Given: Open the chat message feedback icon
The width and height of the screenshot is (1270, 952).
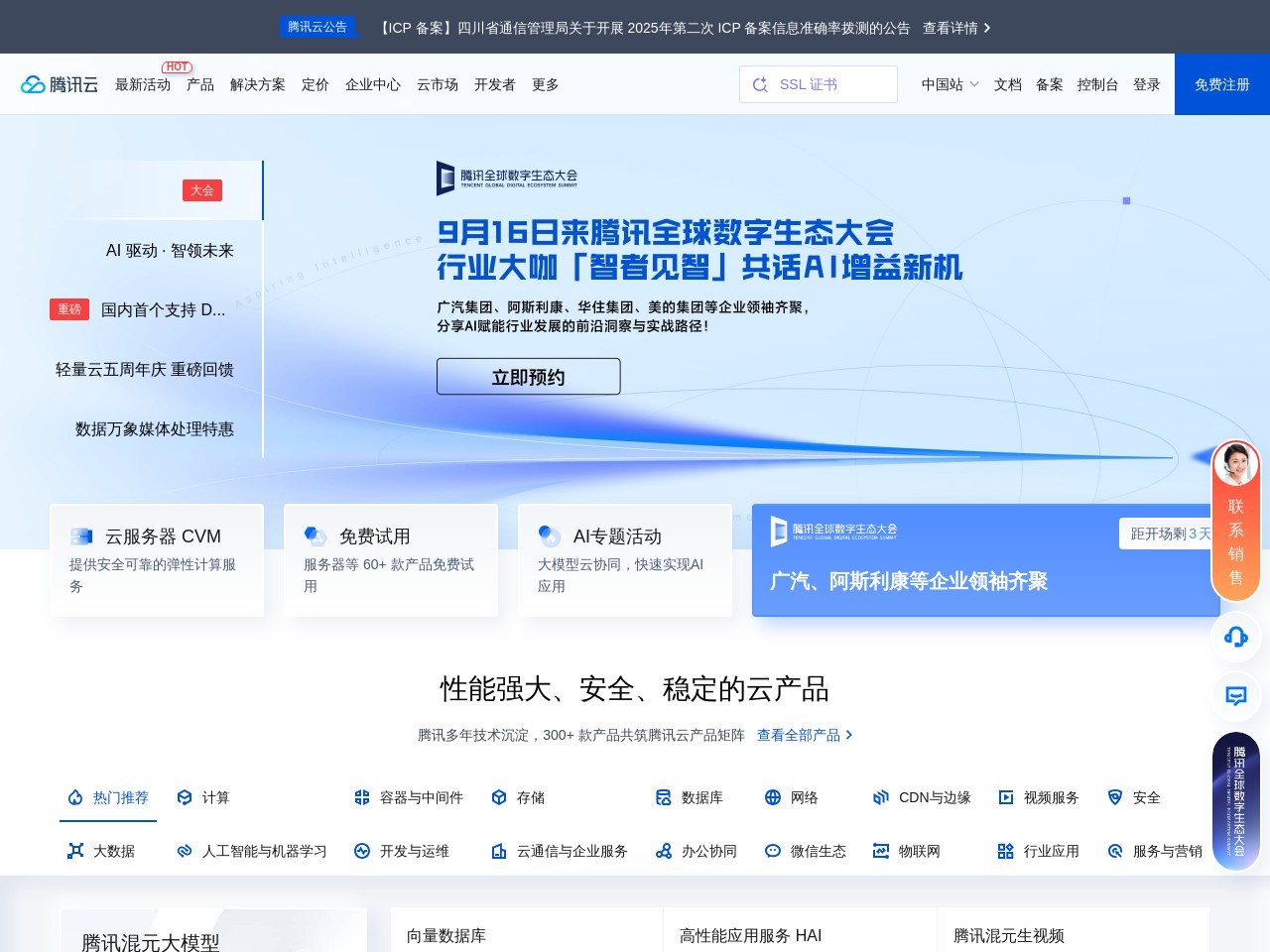Looking at the screenshot, I should coord(1235,696).
